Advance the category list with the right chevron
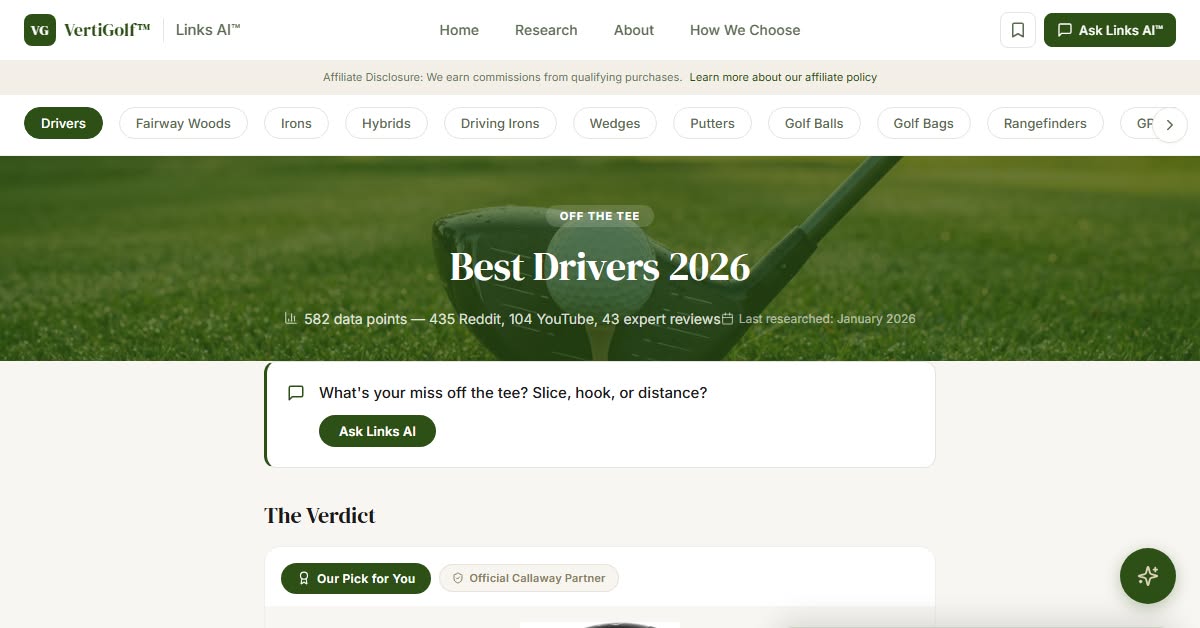 coord(1170,125)
